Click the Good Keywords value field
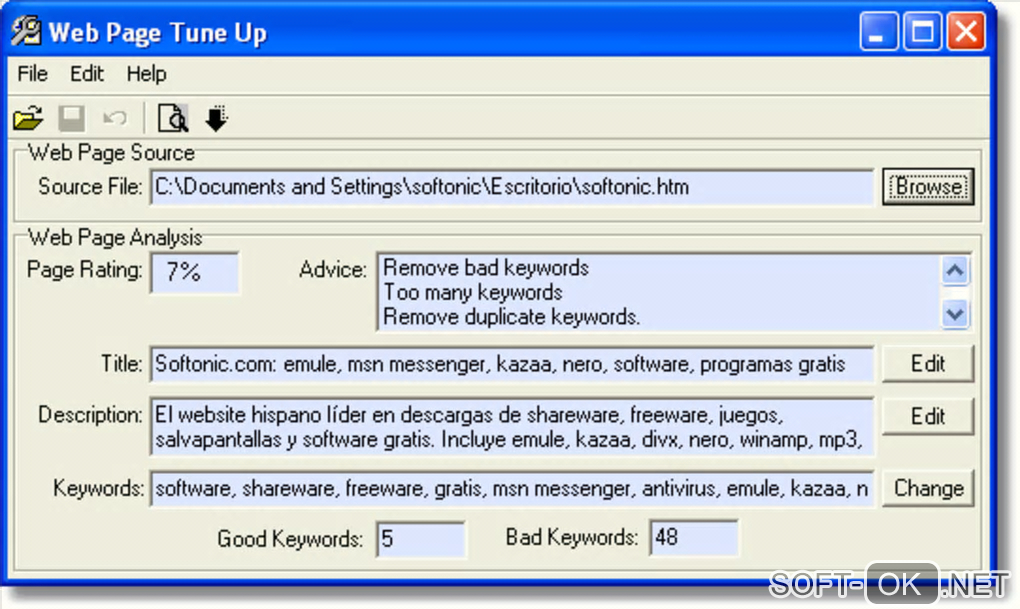1020x609 pixels. coord(421,539)
